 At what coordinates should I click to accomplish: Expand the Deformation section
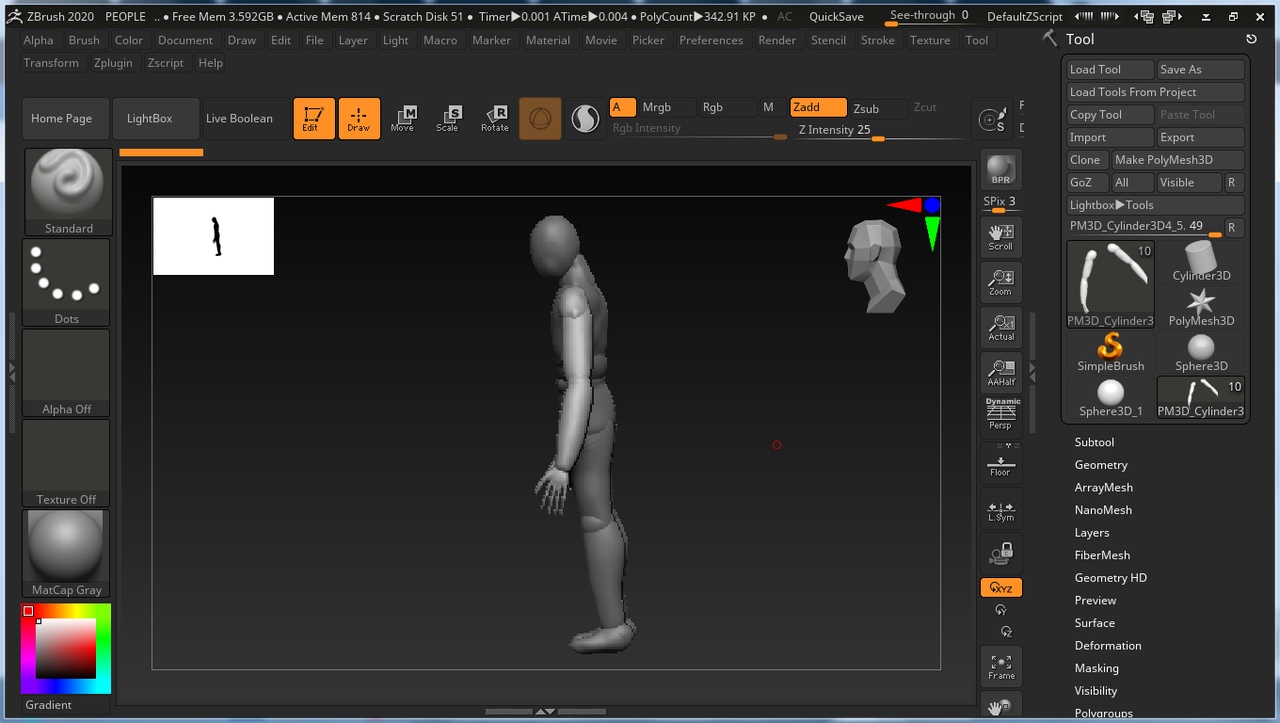point(1107,646)
